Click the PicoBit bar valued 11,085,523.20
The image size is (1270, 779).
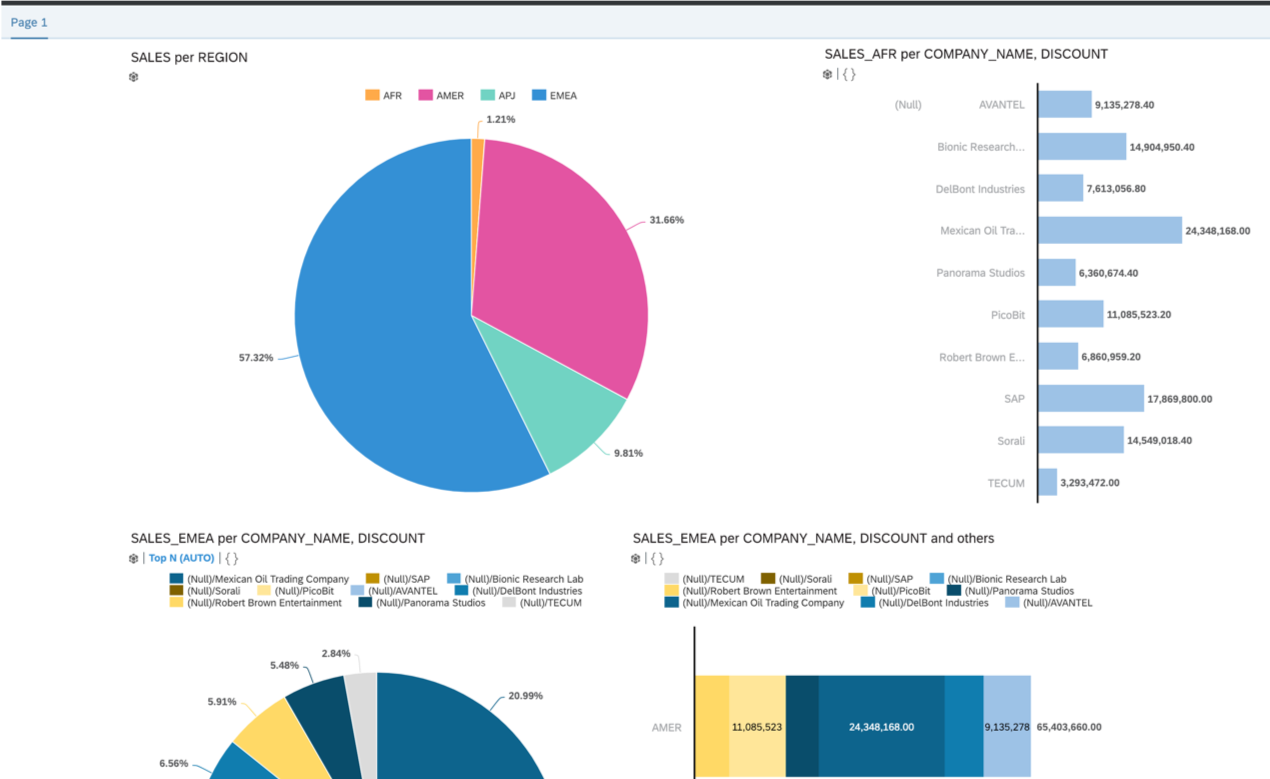click(x=1071, y=314)
